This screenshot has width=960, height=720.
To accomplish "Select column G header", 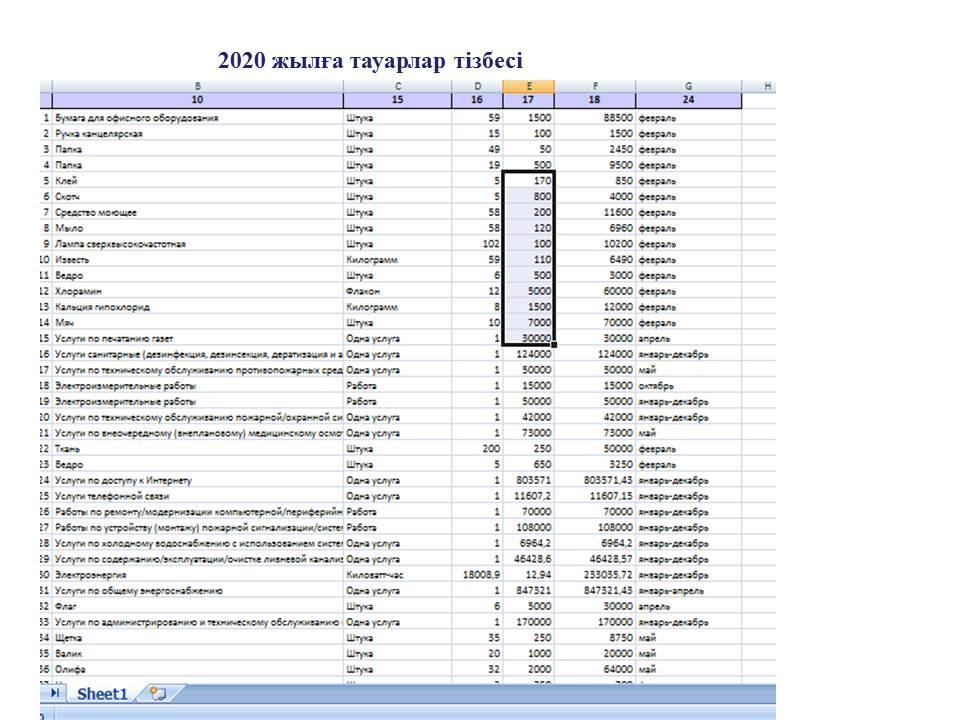I will (688, 86).
